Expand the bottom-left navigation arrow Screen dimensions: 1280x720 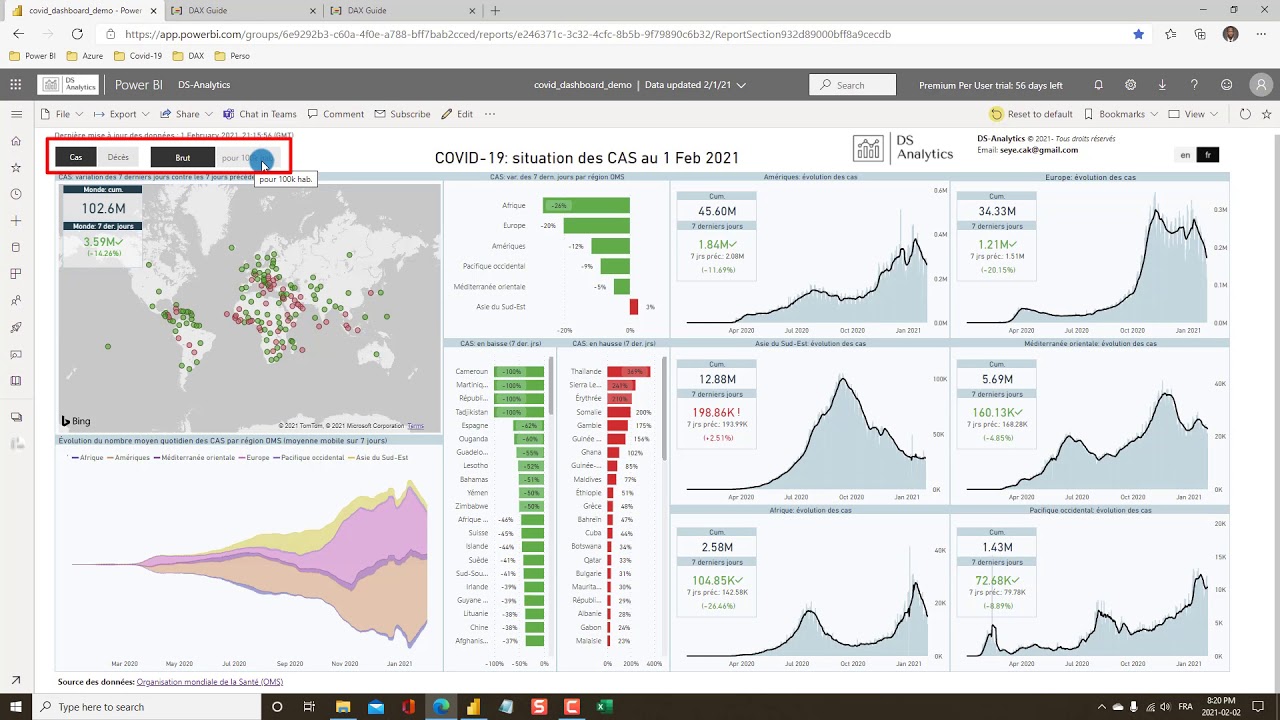click(x=16, y=680)
